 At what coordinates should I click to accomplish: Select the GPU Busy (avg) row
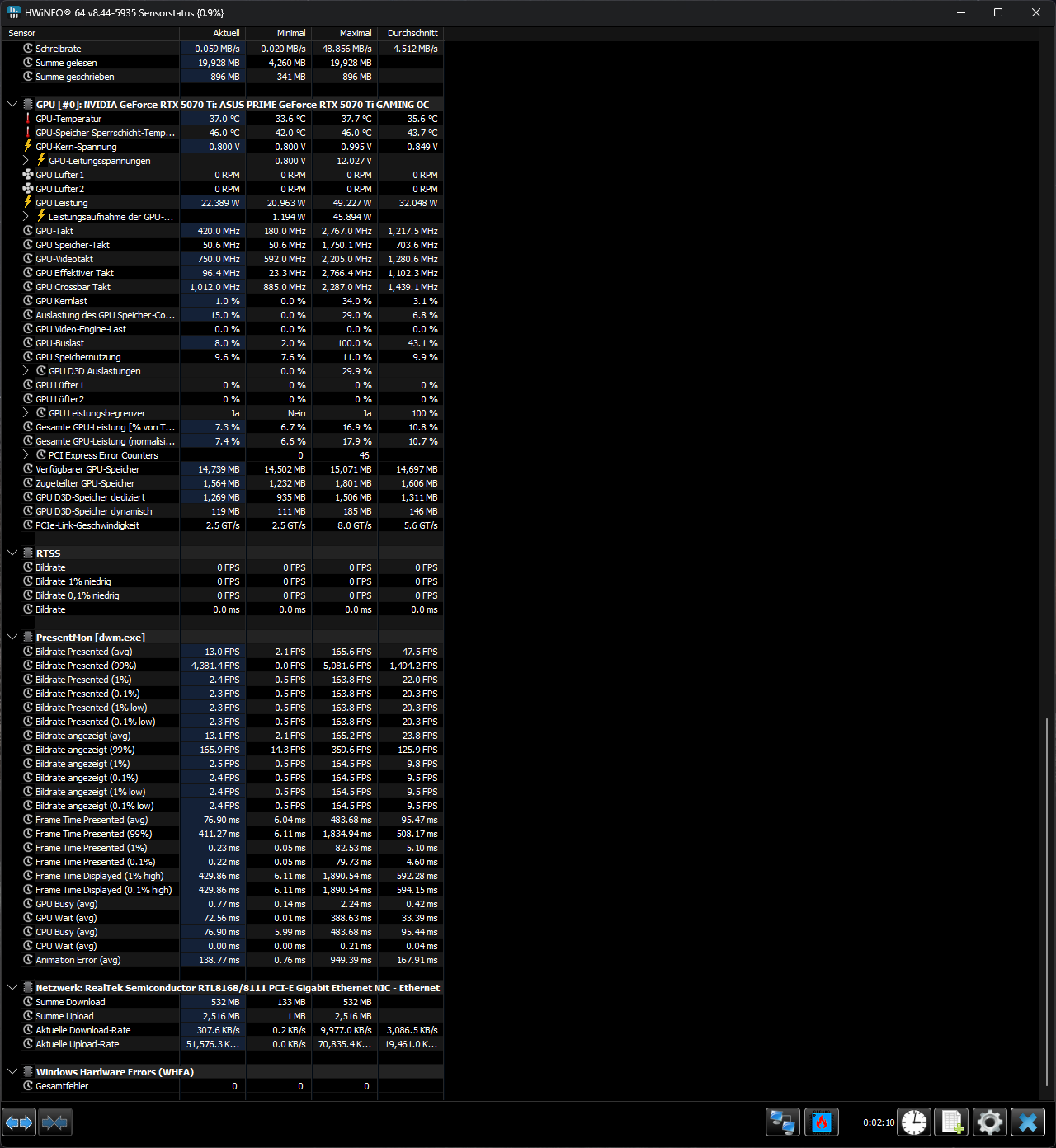click(x=222, y=904)
